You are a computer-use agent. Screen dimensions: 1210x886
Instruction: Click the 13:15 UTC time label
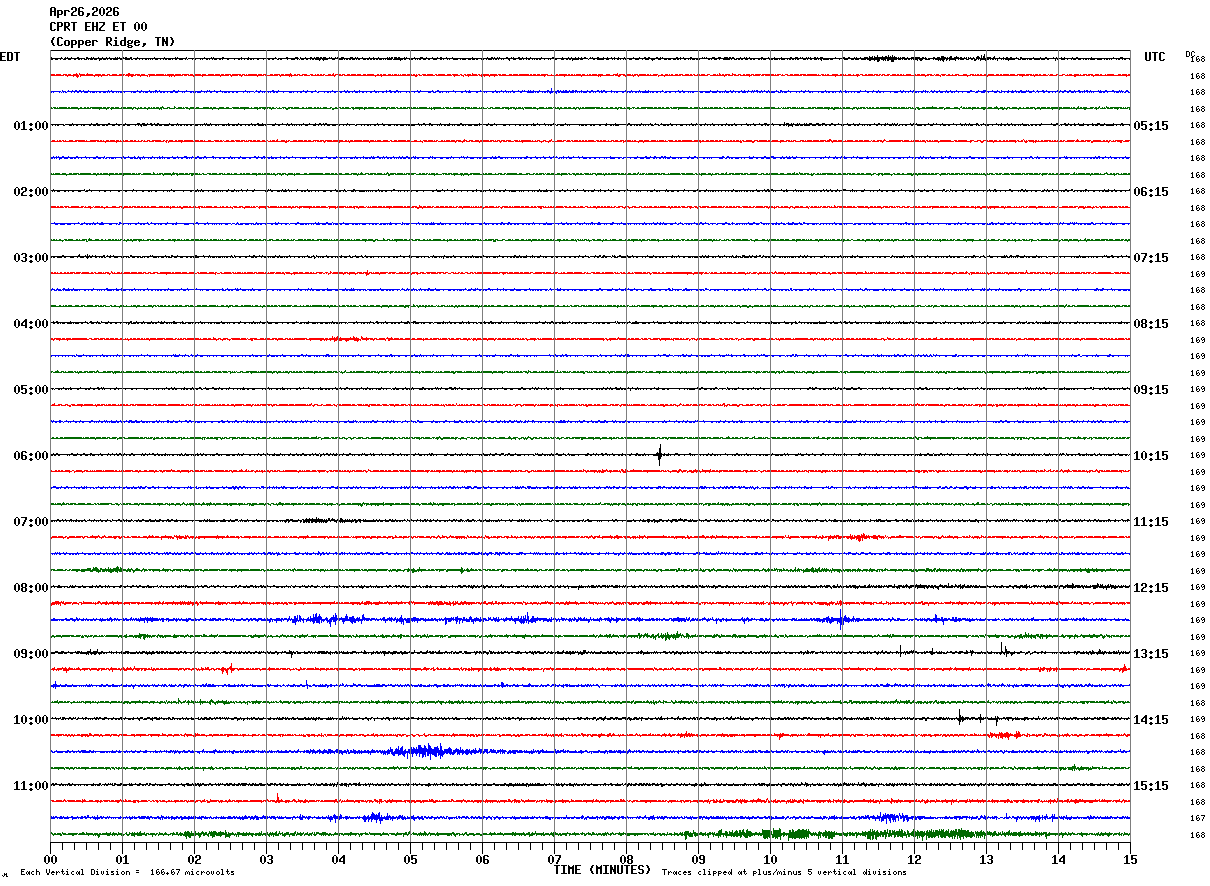pos(1151,654)
